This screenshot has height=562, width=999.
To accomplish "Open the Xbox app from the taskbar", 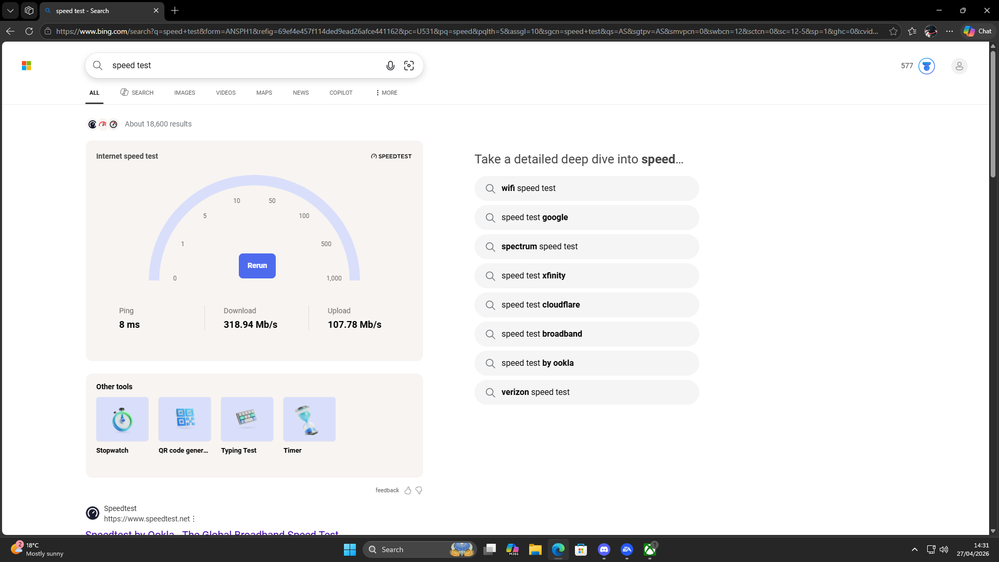I will click(650, 549).
